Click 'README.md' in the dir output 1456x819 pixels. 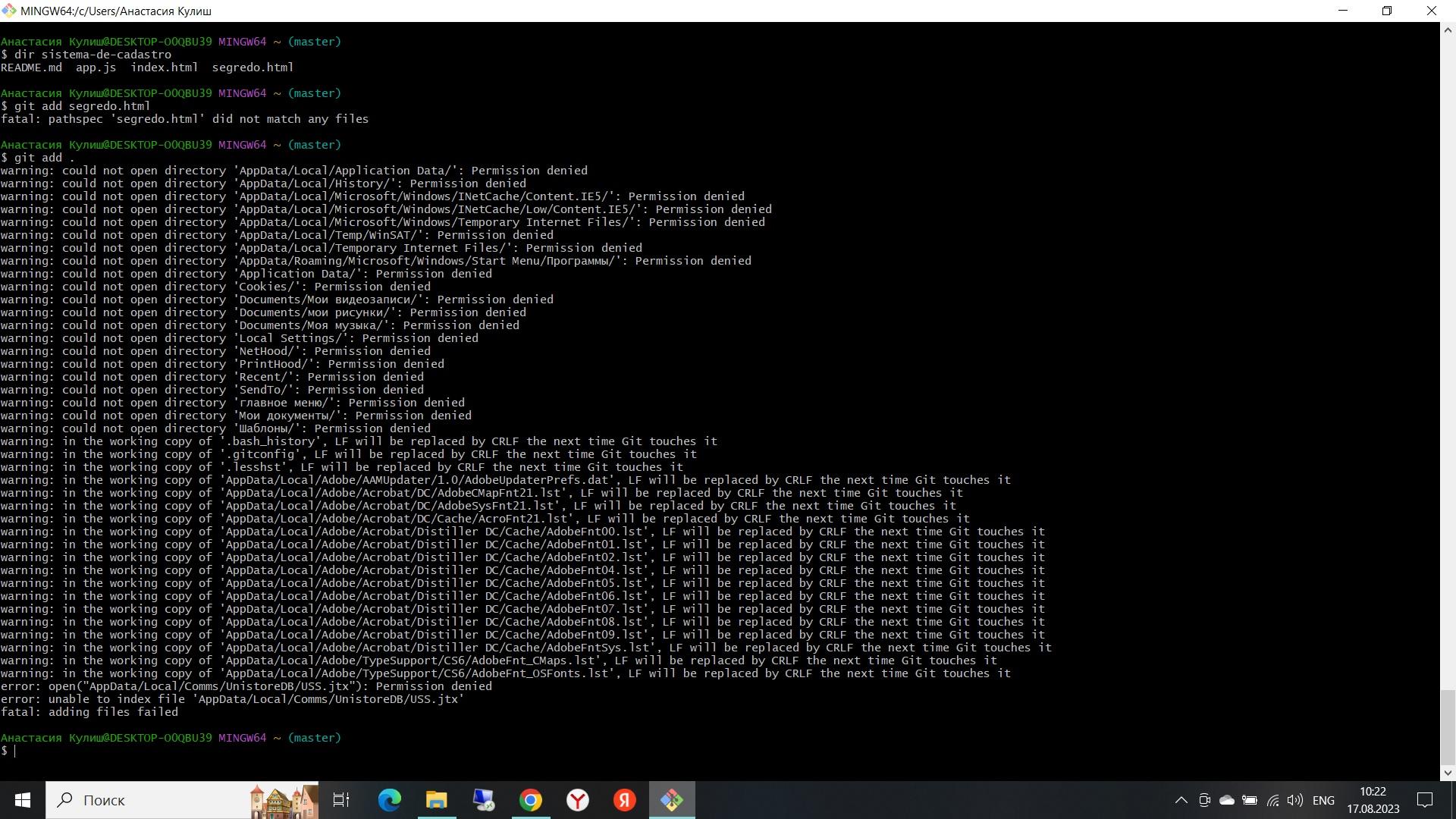pyautogui.click(x=31, y=67)
